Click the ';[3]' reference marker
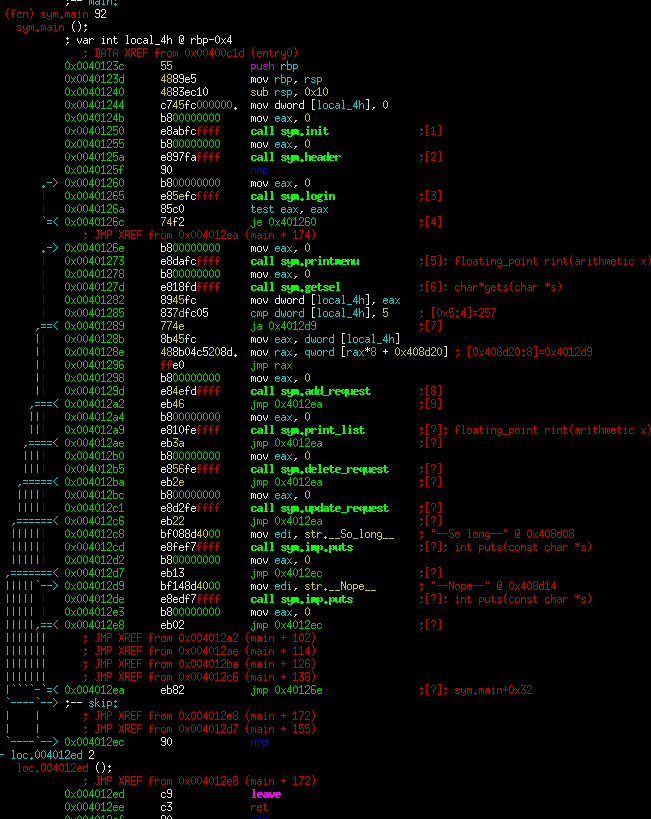Image resolution: width=651 pixels, height=819 pixels. tap(431, 196)
